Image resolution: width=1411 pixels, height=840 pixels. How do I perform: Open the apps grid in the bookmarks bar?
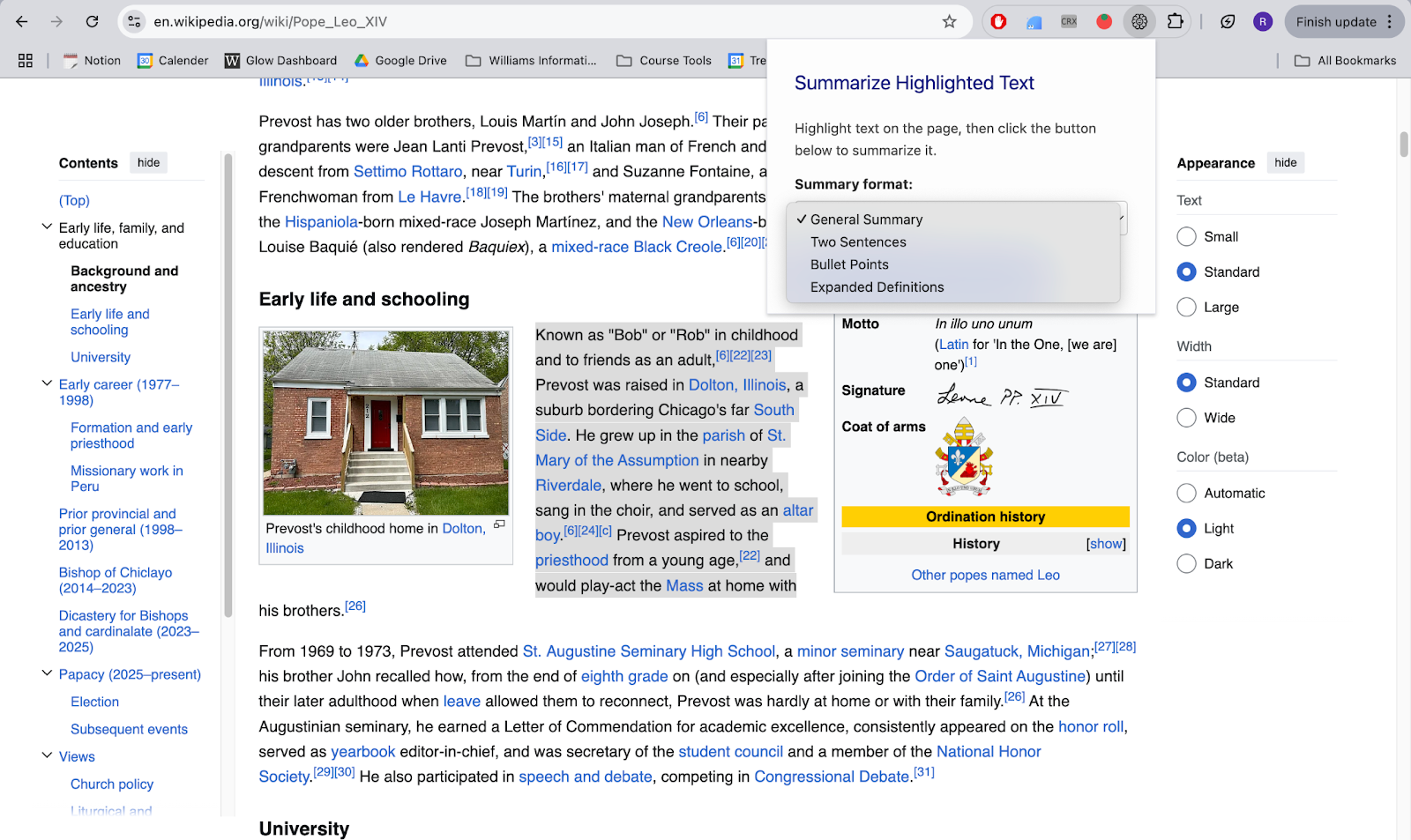pos(26,61)
